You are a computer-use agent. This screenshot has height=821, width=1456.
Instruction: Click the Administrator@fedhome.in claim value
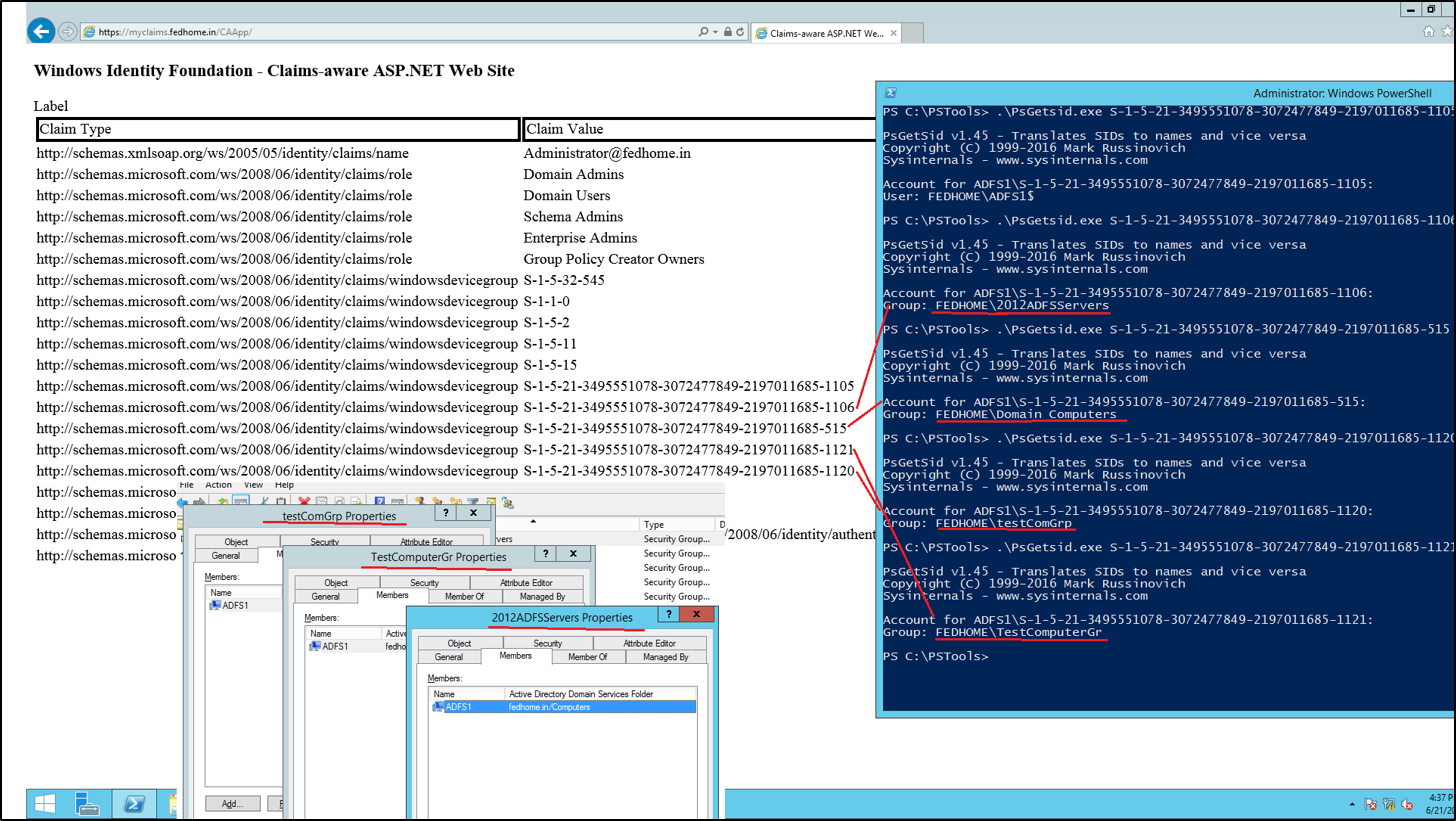[607, 153]
